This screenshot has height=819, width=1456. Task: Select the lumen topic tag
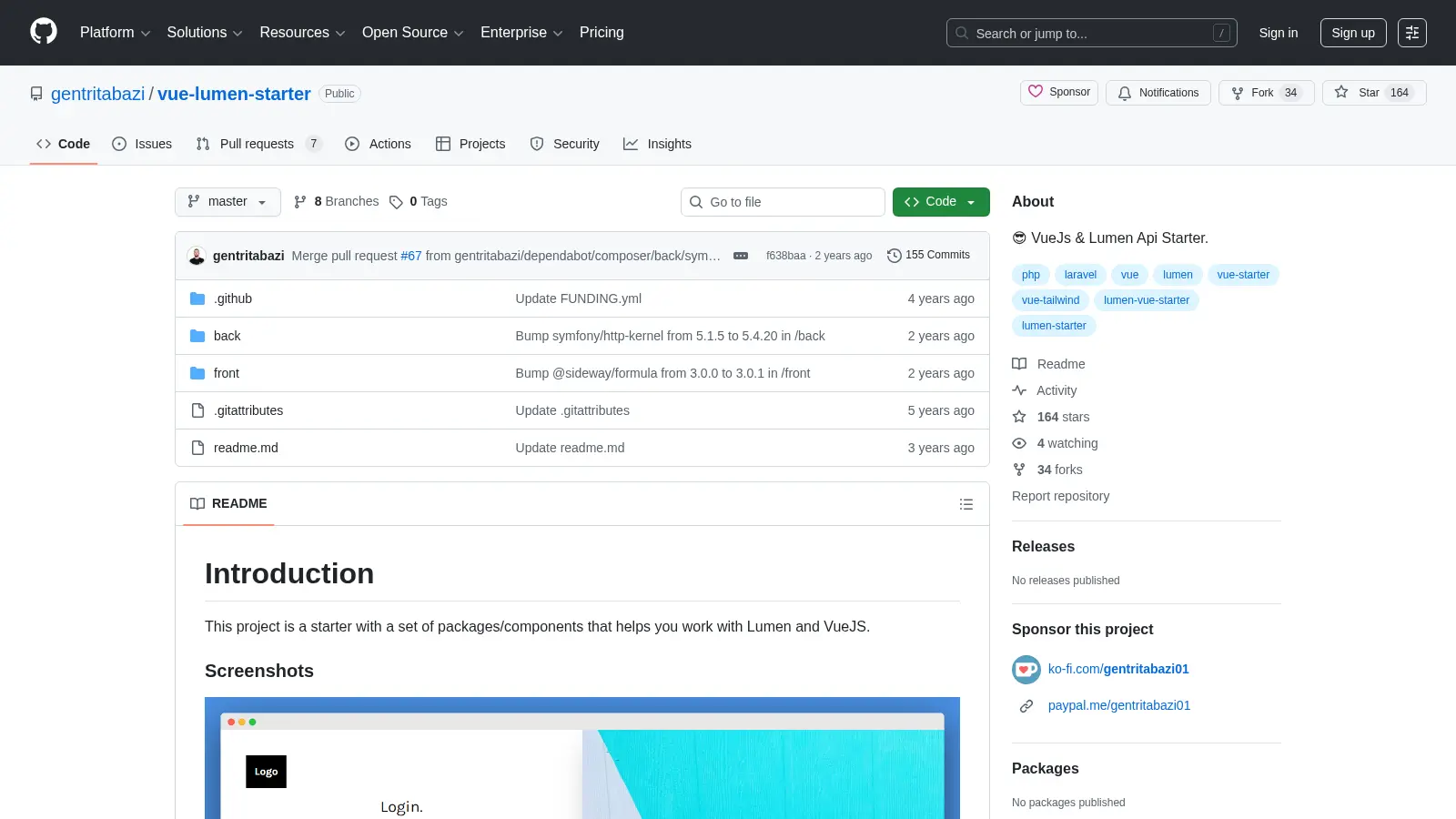pyautogui.click(x=1178, y=275)
